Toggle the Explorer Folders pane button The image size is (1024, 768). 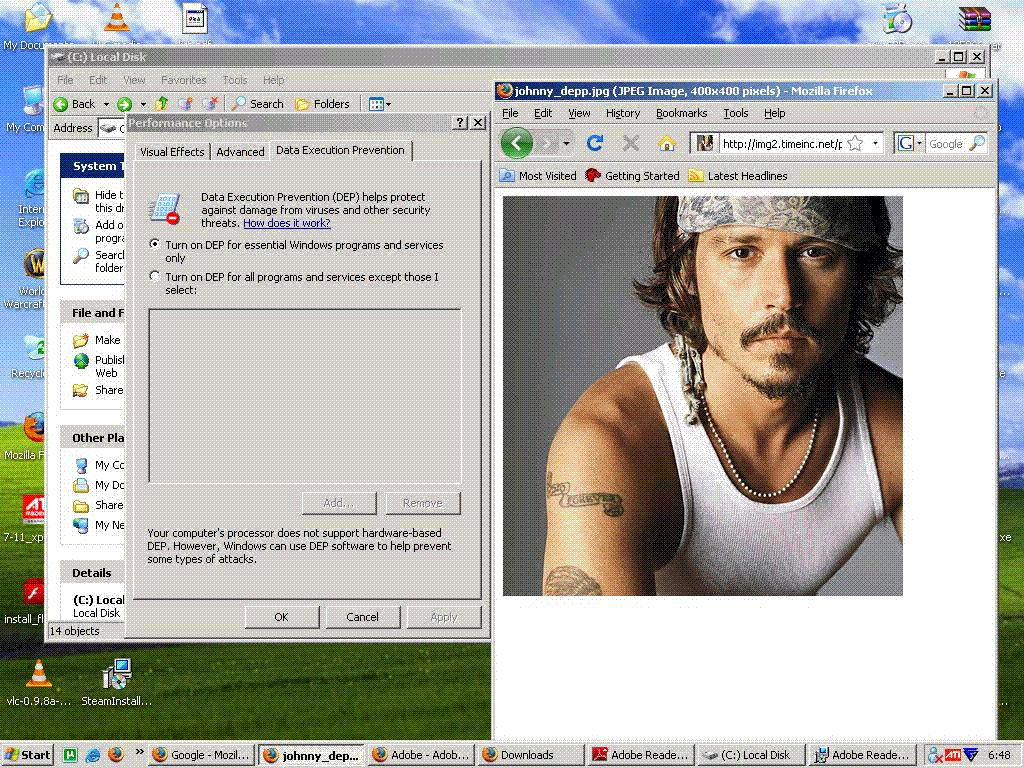click(x=322, y=104)
